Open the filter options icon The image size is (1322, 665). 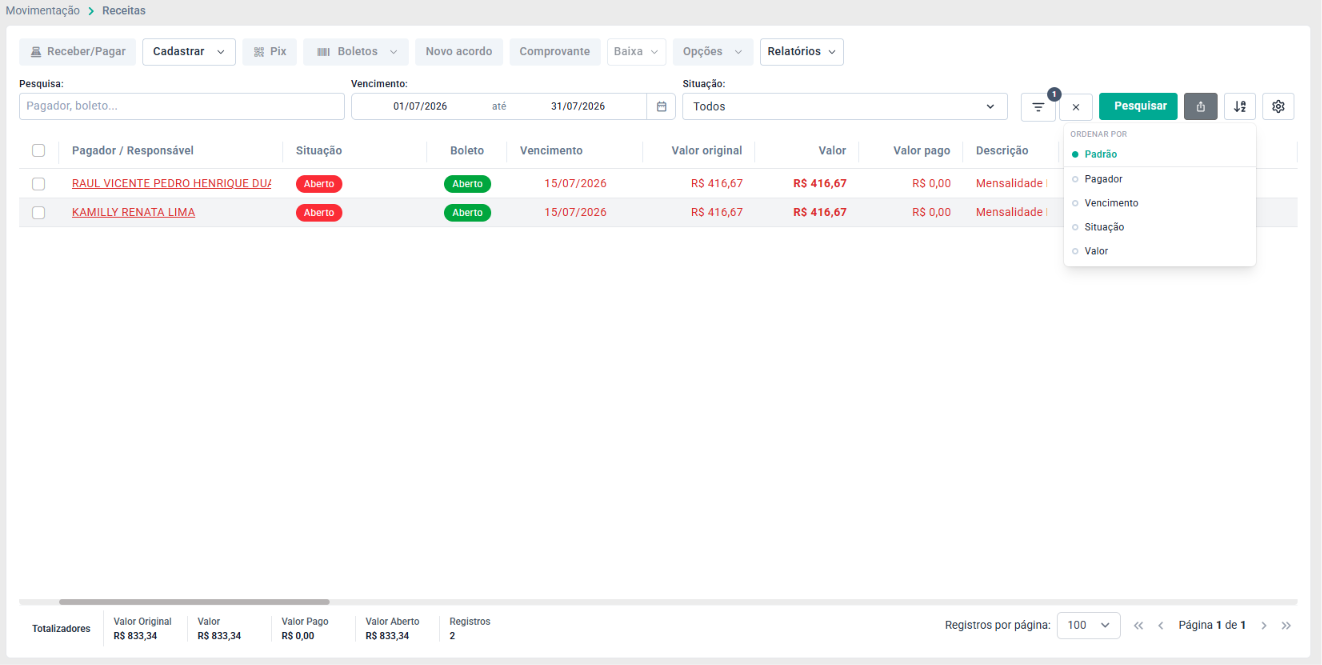click(x=1038, y=106)
